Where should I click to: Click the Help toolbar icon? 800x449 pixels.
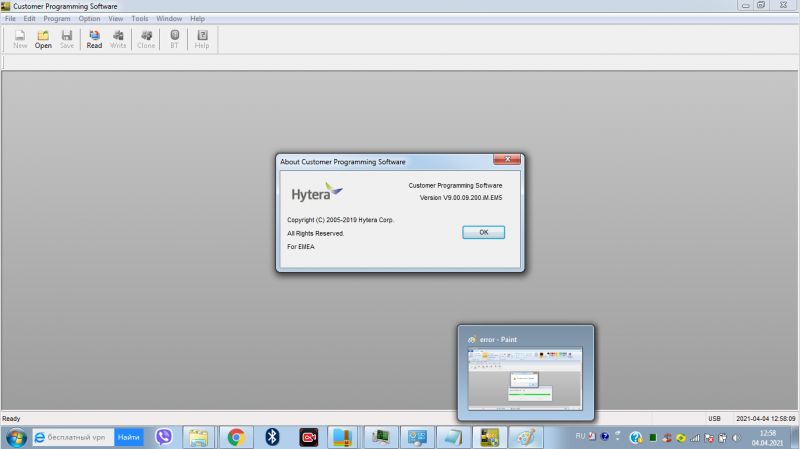click(202, 39)
